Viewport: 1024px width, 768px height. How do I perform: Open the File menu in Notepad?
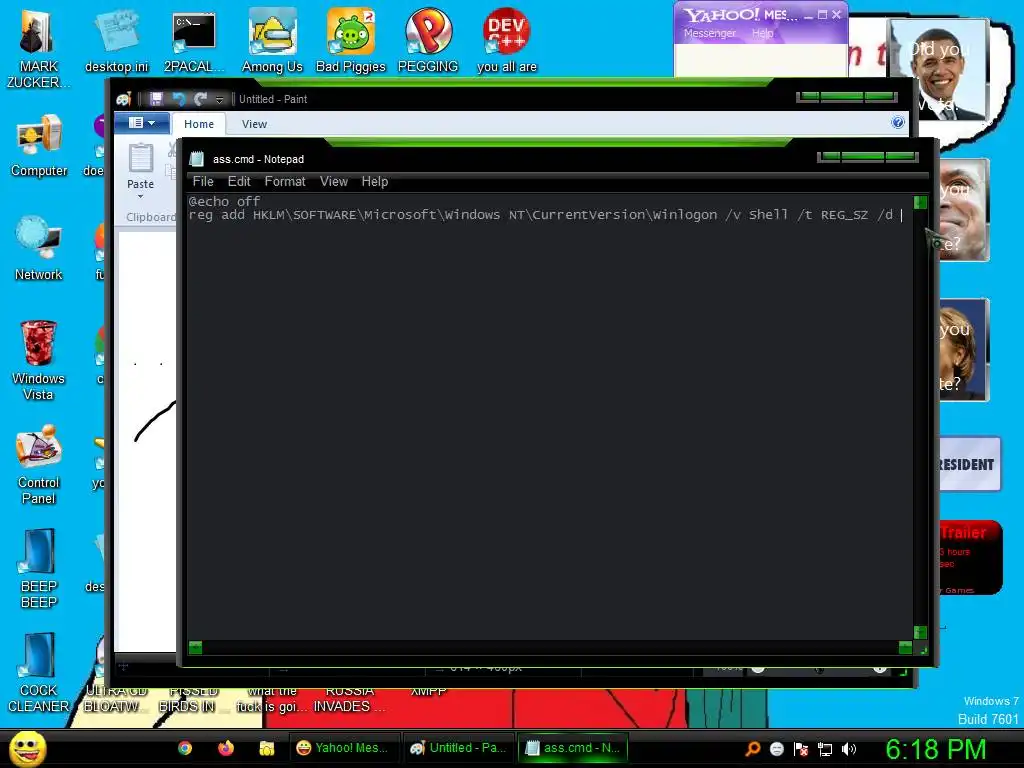(203, 182)
